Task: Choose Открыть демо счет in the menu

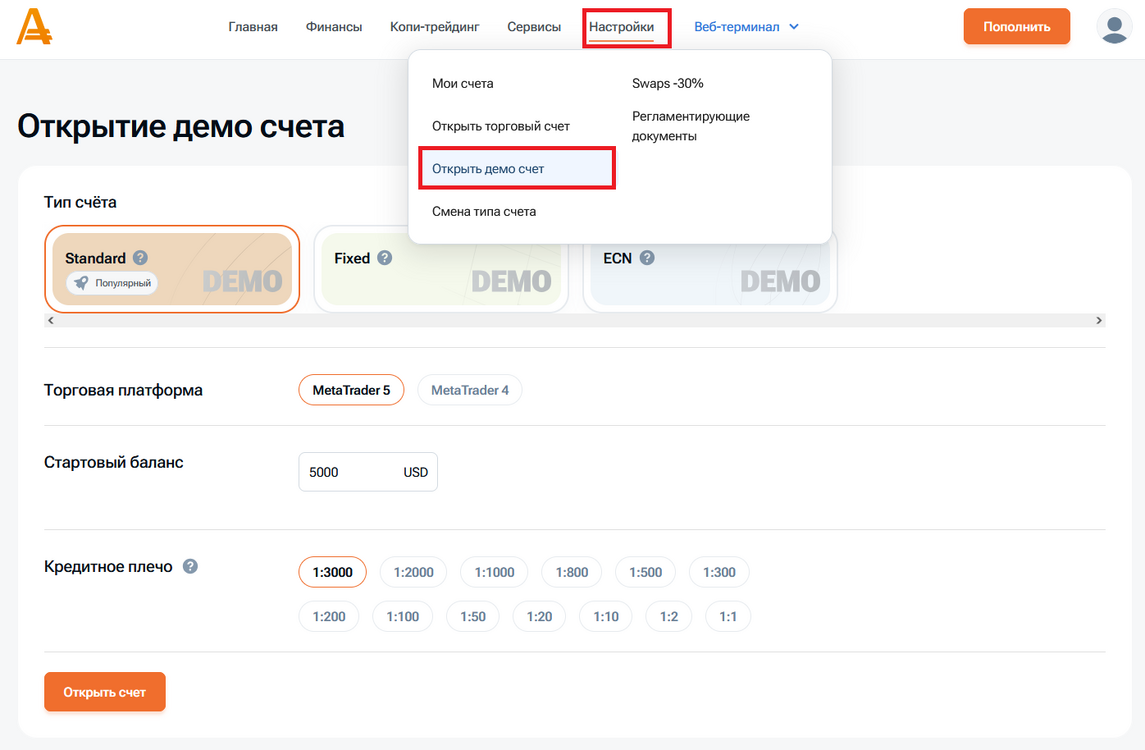Action: (517, 169)
